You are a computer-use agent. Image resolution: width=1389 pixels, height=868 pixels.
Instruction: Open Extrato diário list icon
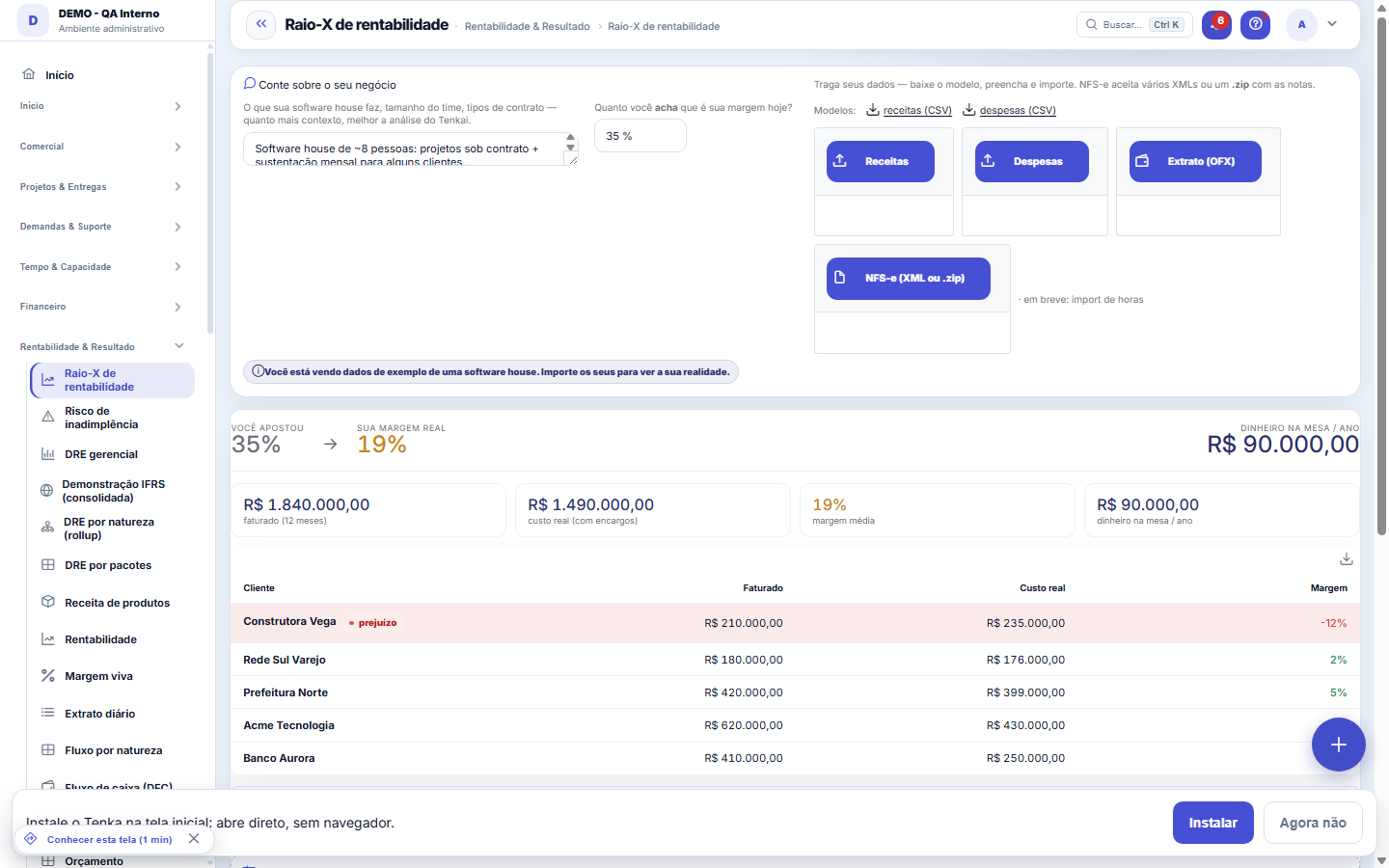pyautogui.click(x=47, y=713)
